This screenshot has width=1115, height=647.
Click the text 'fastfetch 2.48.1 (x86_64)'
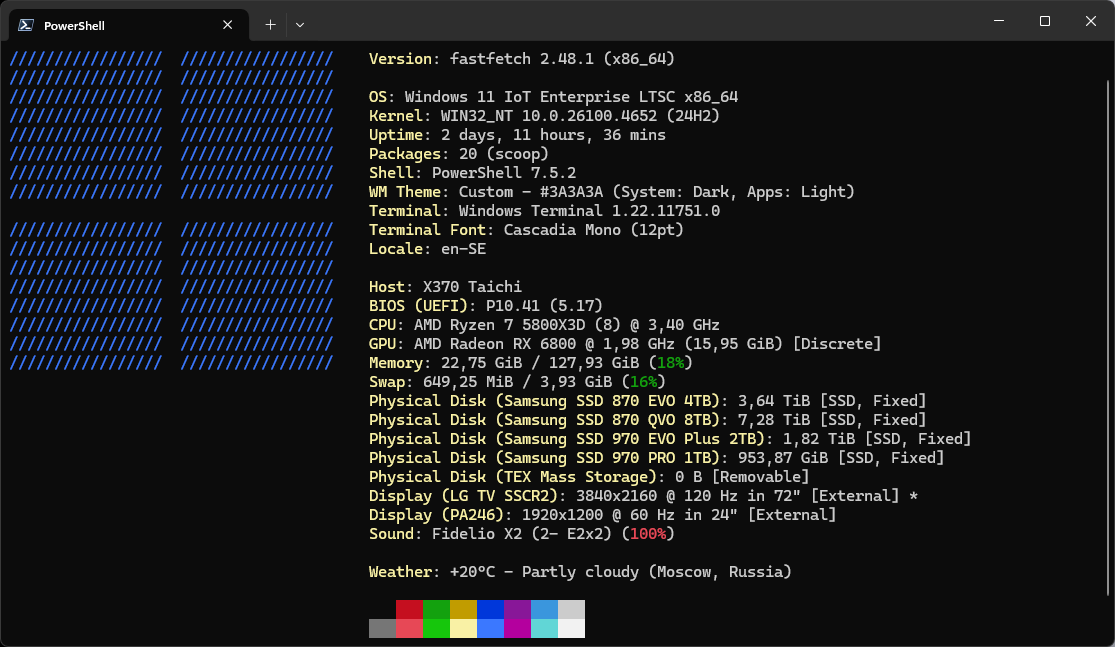[x=562, y=59]
